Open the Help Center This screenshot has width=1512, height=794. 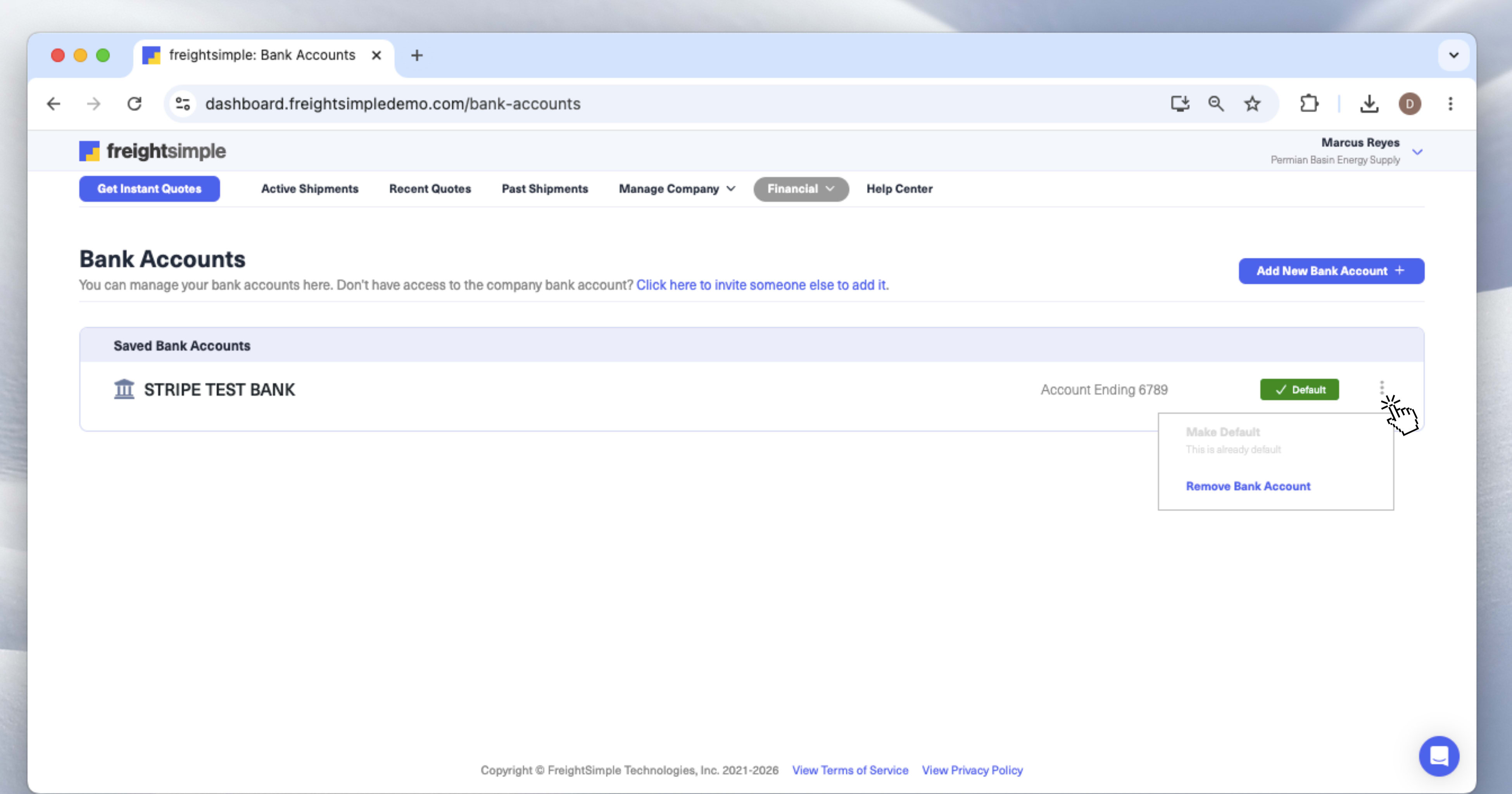pyautogui.click(x=899, y=189)
